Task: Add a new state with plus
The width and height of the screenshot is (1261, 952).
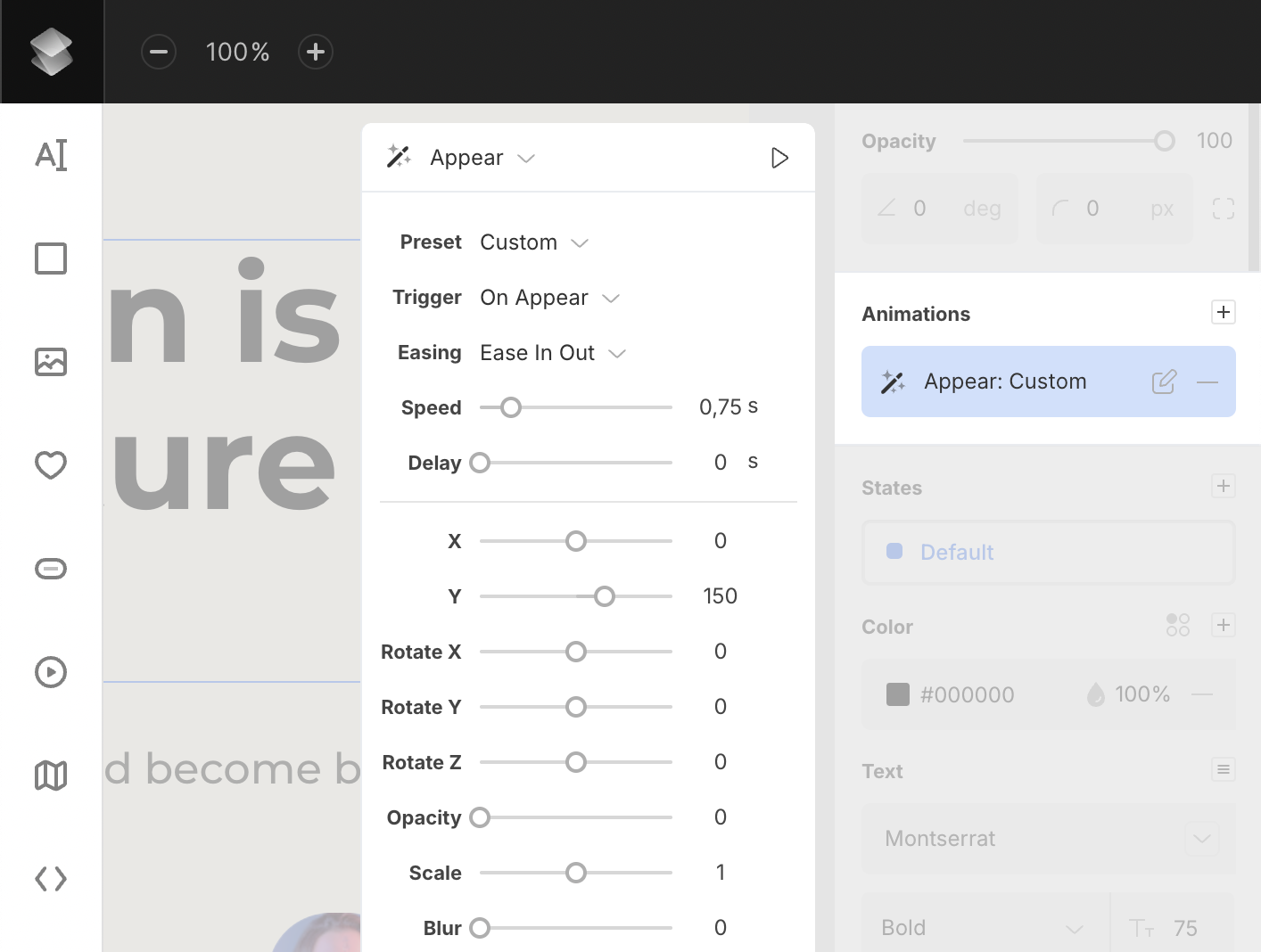Action: (x=1224, y=486)
